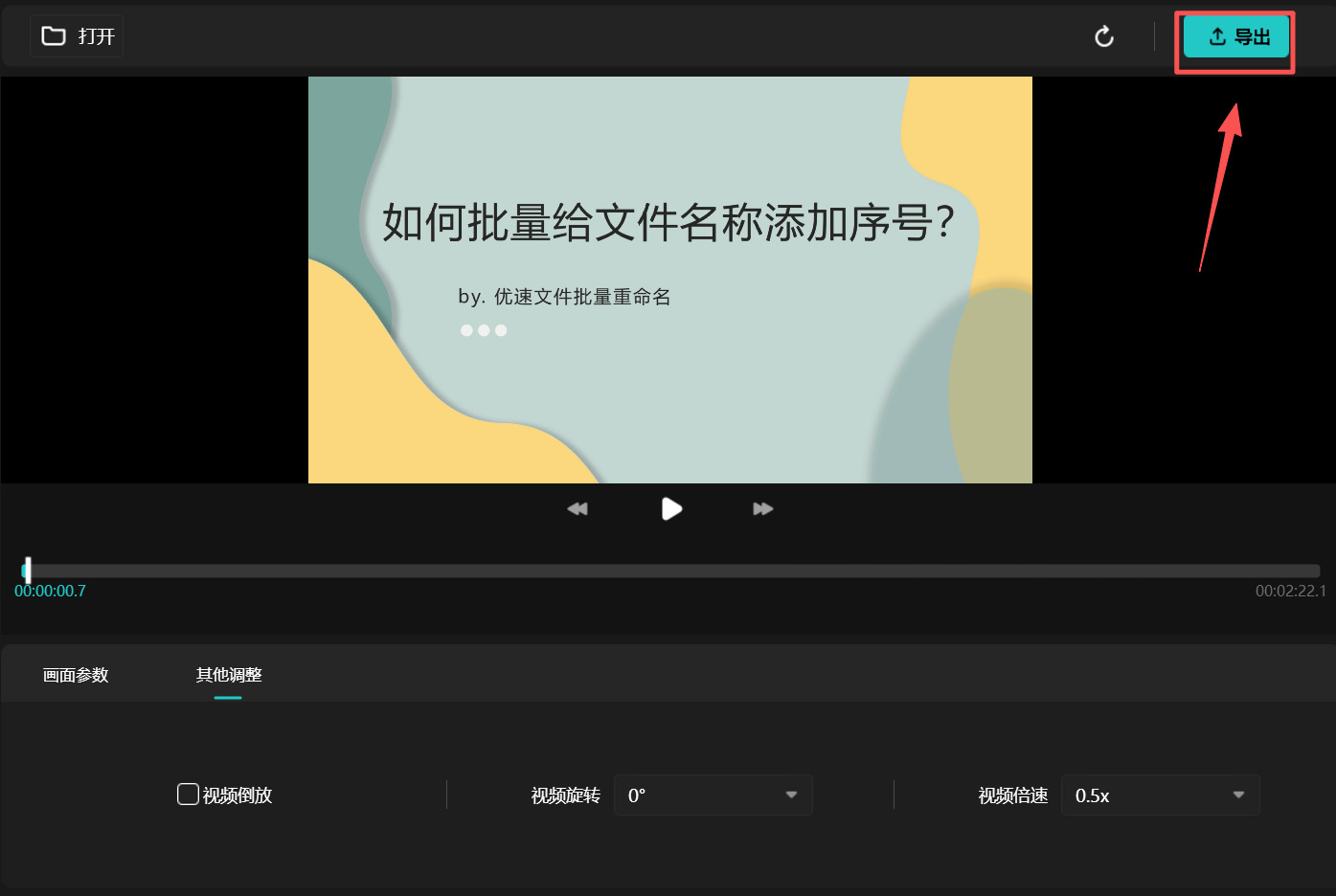Image resolution: width=1336 pixels, height=896 pixels.
Task: Click the refresh/reset icon in the toolbar
Action: point(1104,35)
